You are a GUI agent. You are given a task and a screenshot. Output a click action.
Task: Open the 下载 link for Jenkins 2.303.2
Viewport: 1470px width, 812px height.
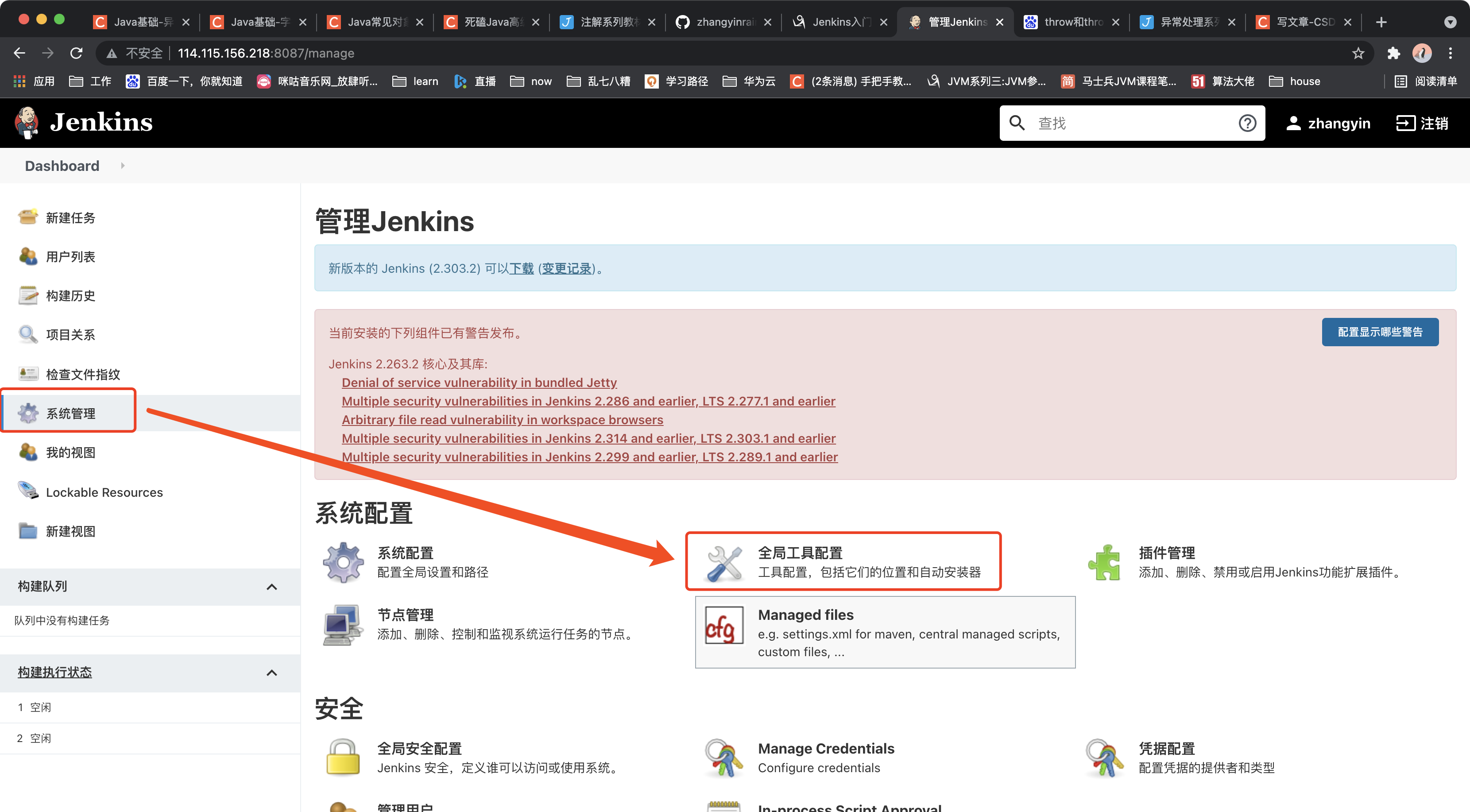pyautogui.click(x=521, y=268)
